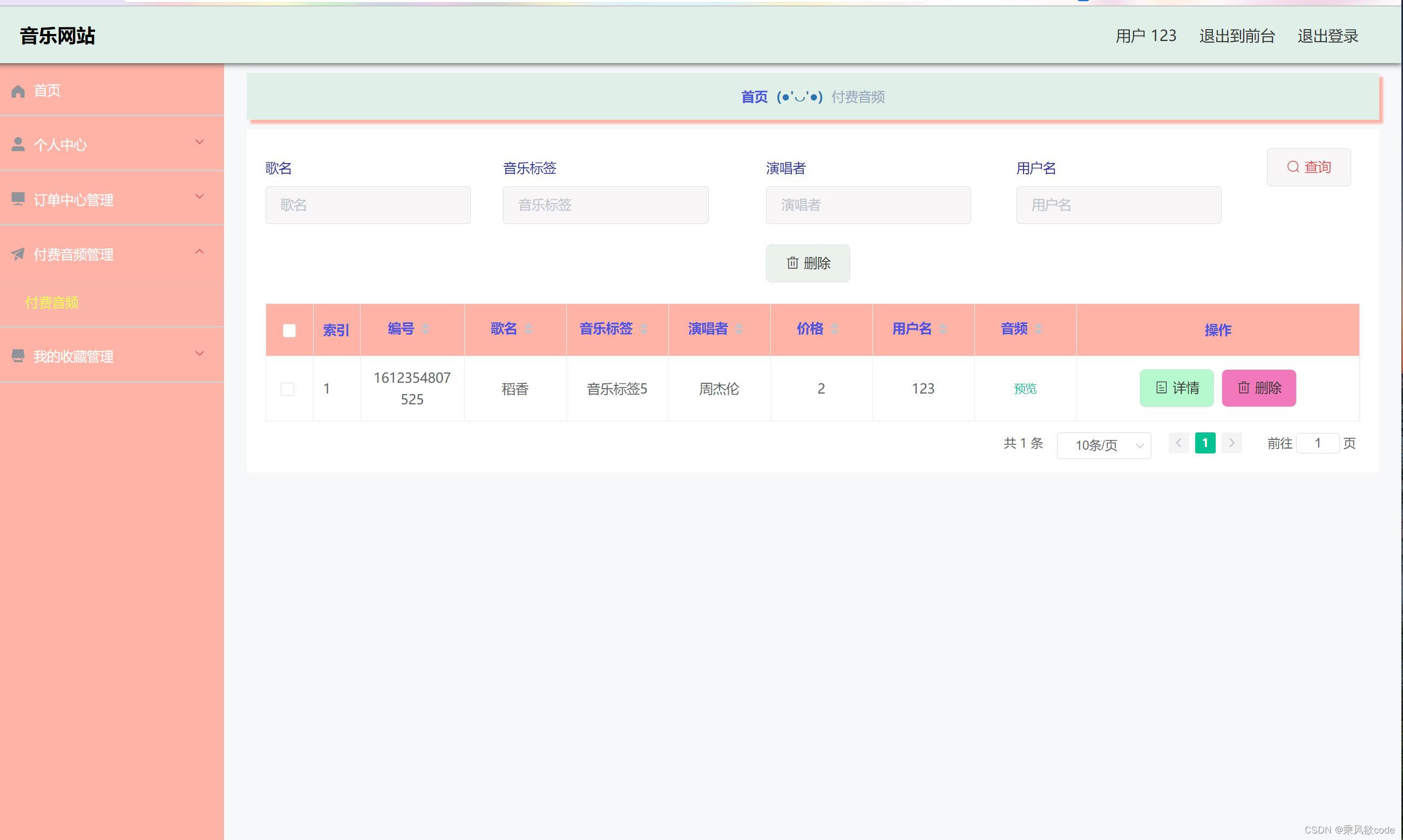Click the shop icon beside 我的收藏管理
Image resolution: width=1403 pixels, height=840 pixels.
(x=18, y=356)
